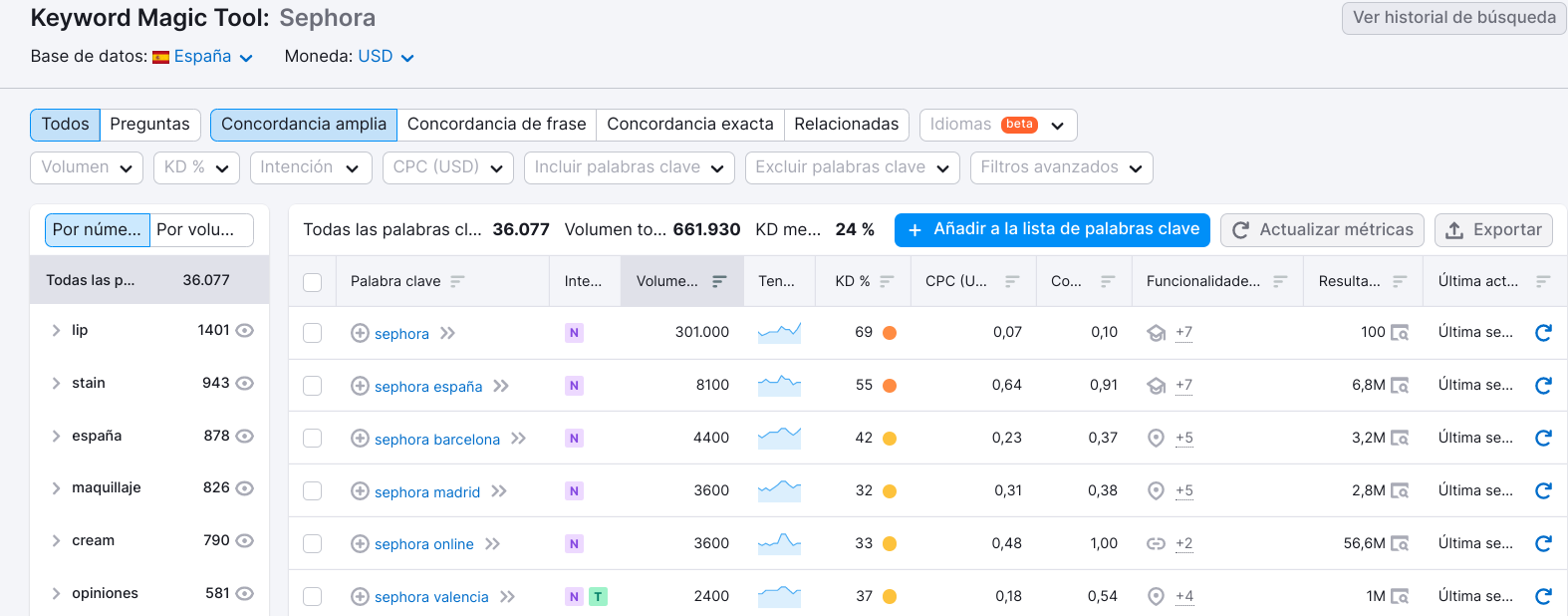Switch to Preguntas tab
Viewport: 1568px width, 616px height.
(150, 125)
